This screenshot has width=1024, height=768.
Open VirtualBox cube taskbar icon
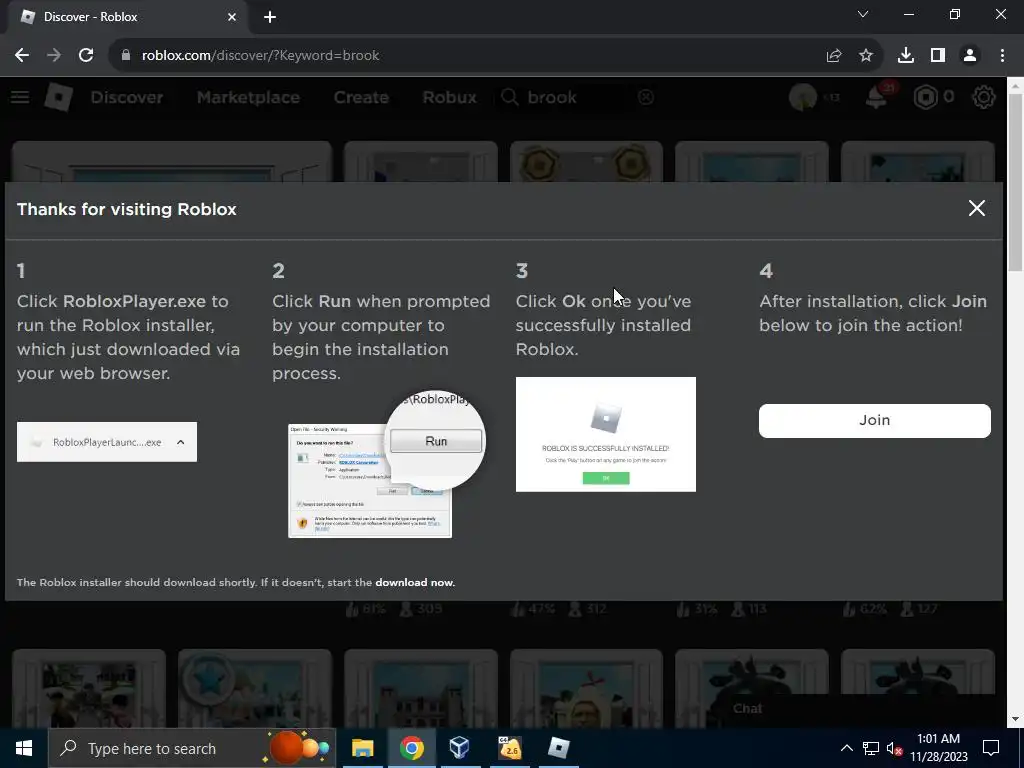[x=460, y=748]
